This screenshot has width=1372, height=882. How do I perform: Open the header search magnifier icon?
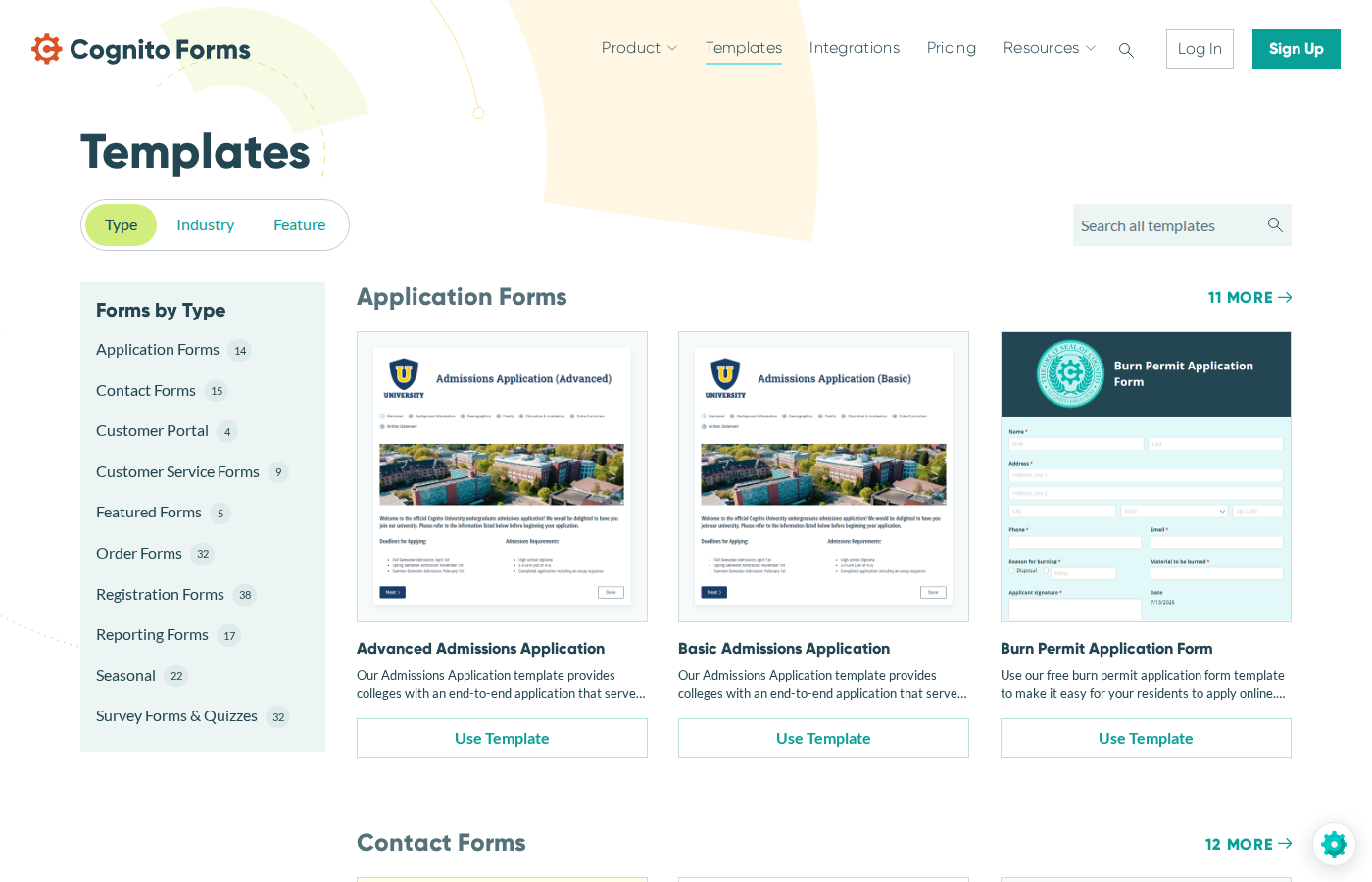coord(1126,50)
